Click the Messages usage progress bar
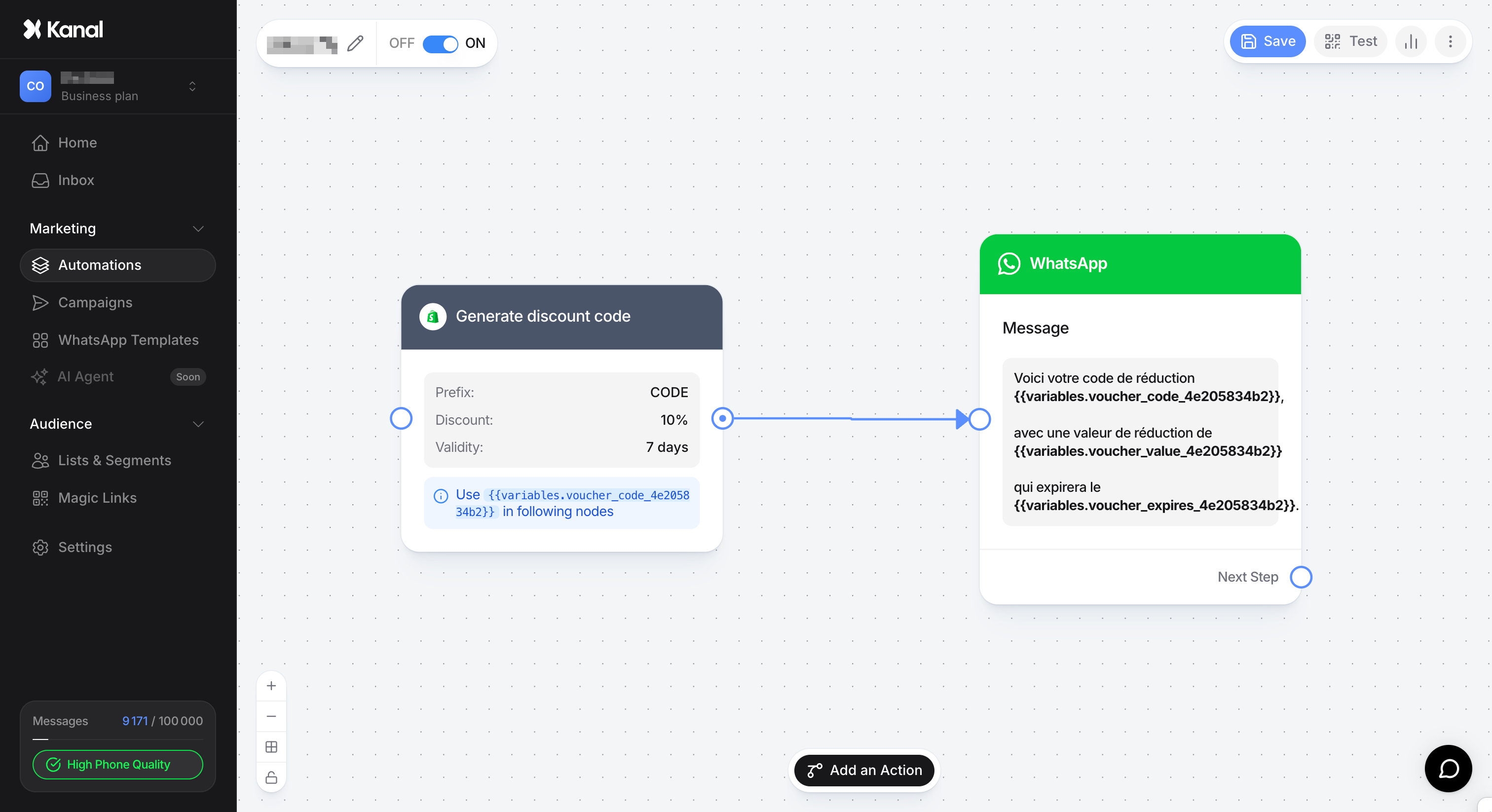Screen dimensions: 1492x812 (x=117, y=739)
